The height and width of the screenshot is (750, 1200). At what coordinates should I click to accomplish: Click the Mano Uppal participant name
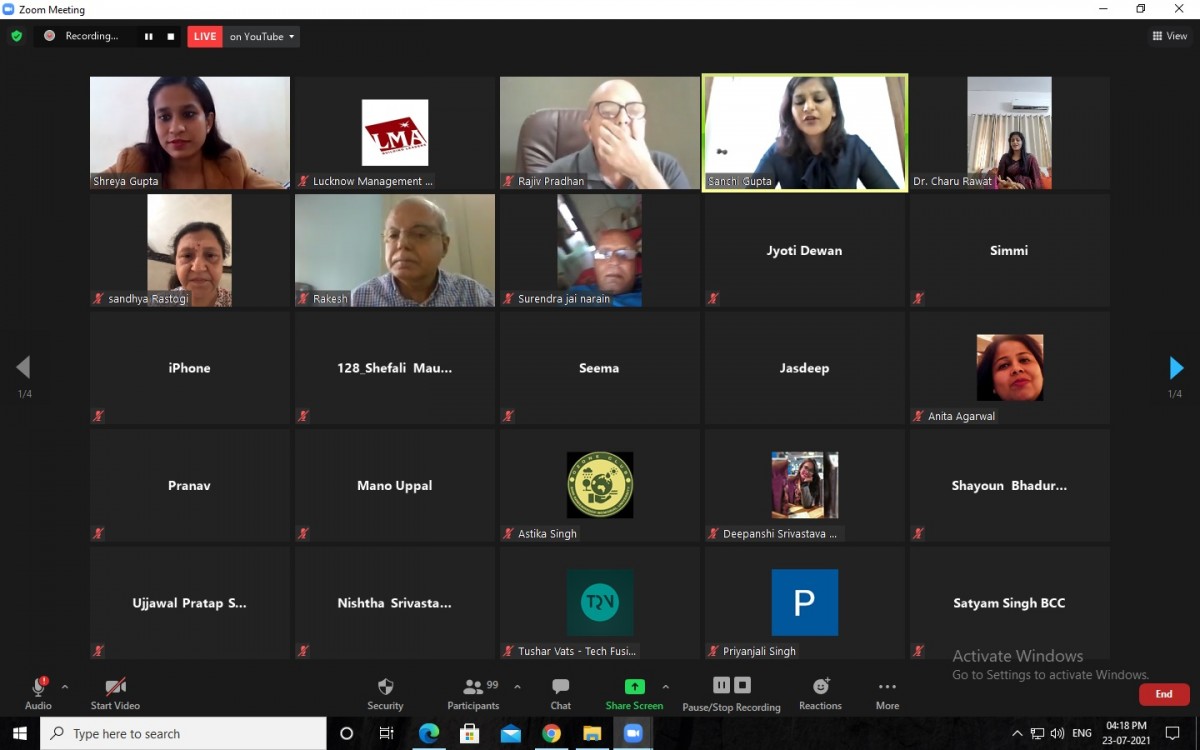(394, 486)
